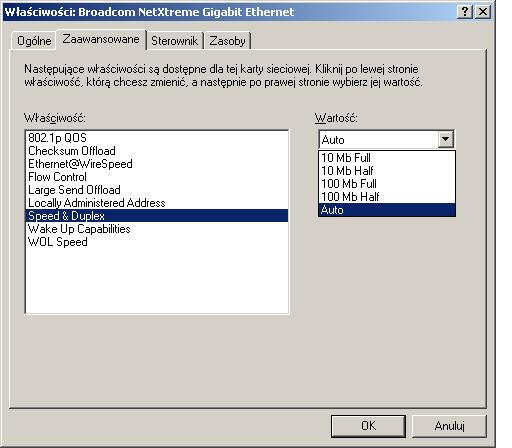
Task: Select Speed & Duplex property
Action: (157, 215)
